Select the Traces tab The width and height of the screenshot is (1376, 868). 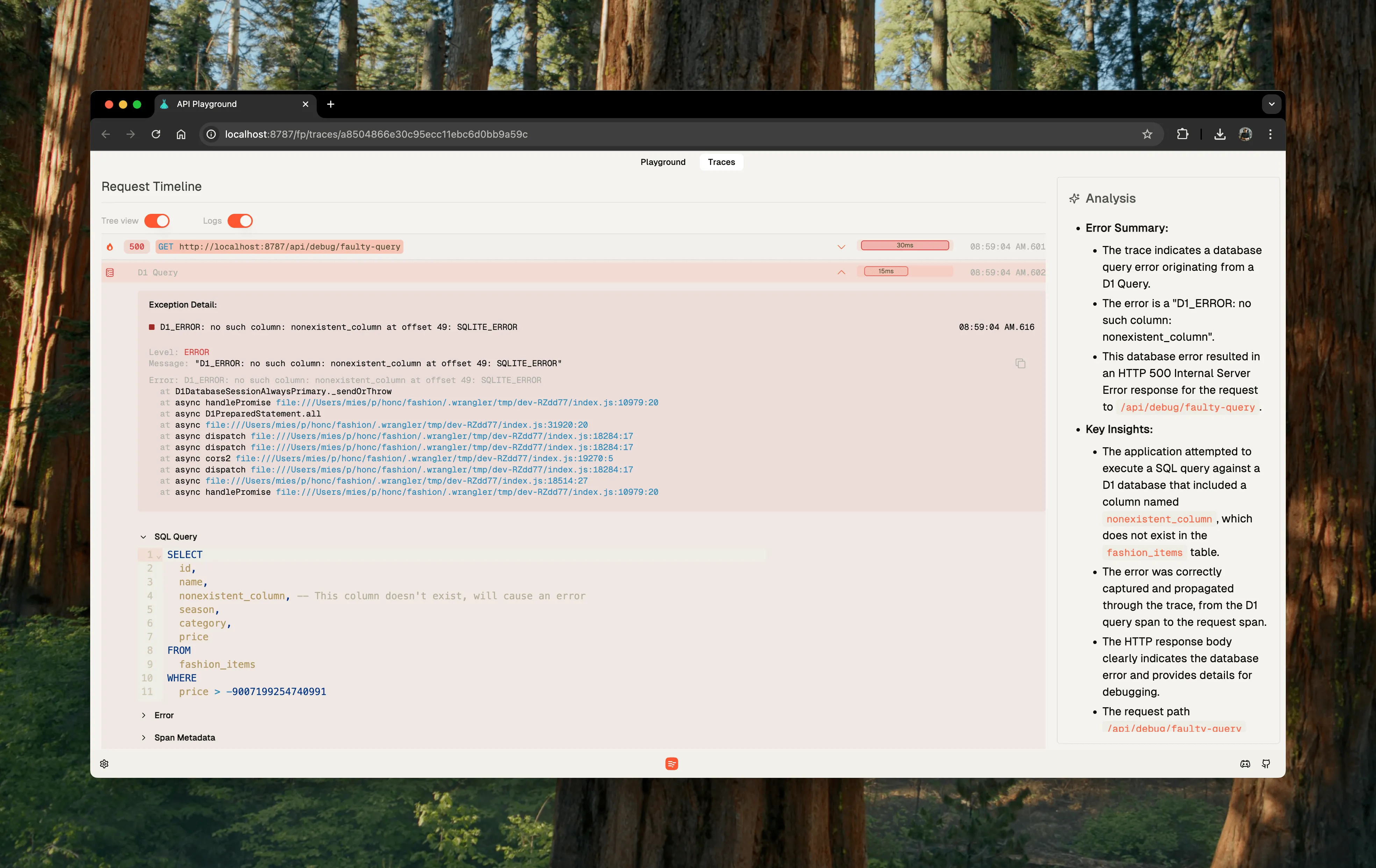(x=721, y=161)
